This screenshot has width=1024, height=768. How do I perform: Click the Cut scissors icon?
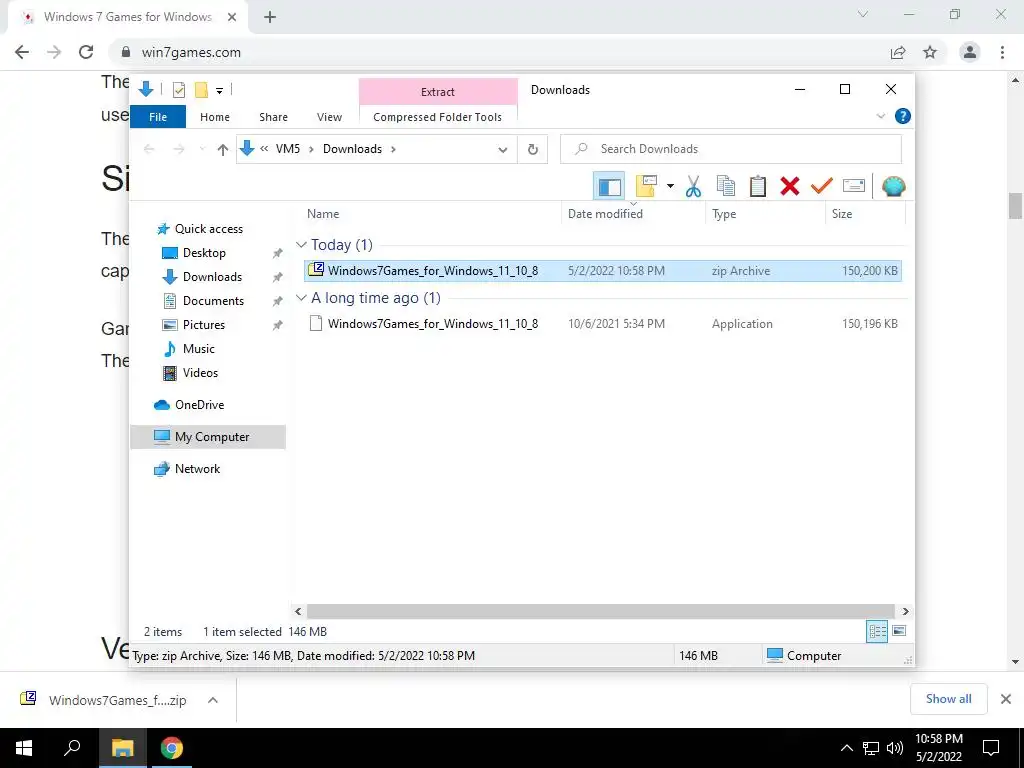[x=694, y=187]
